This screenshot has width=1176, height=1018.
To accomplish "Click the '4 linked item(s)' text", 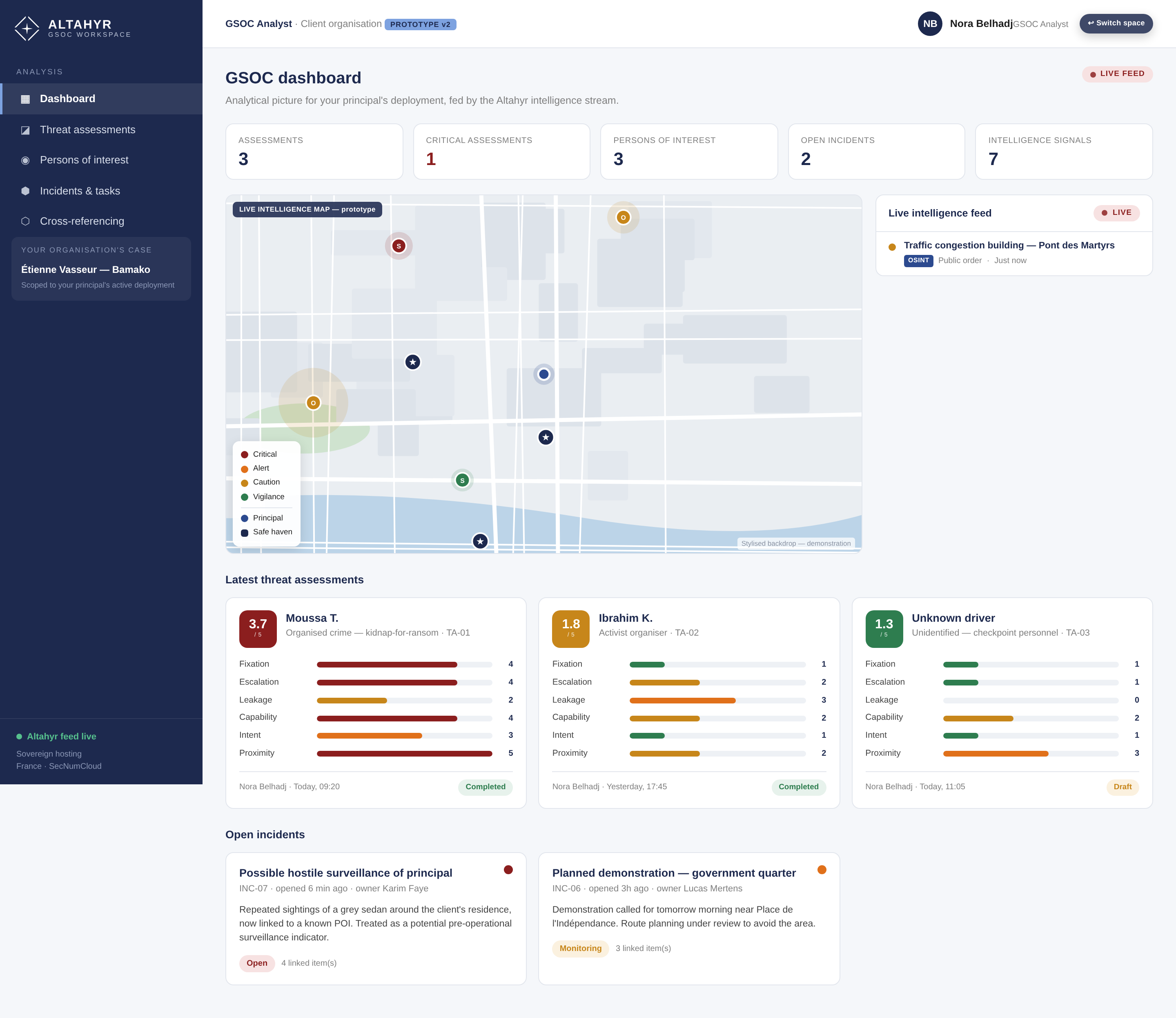I will 309,963.
